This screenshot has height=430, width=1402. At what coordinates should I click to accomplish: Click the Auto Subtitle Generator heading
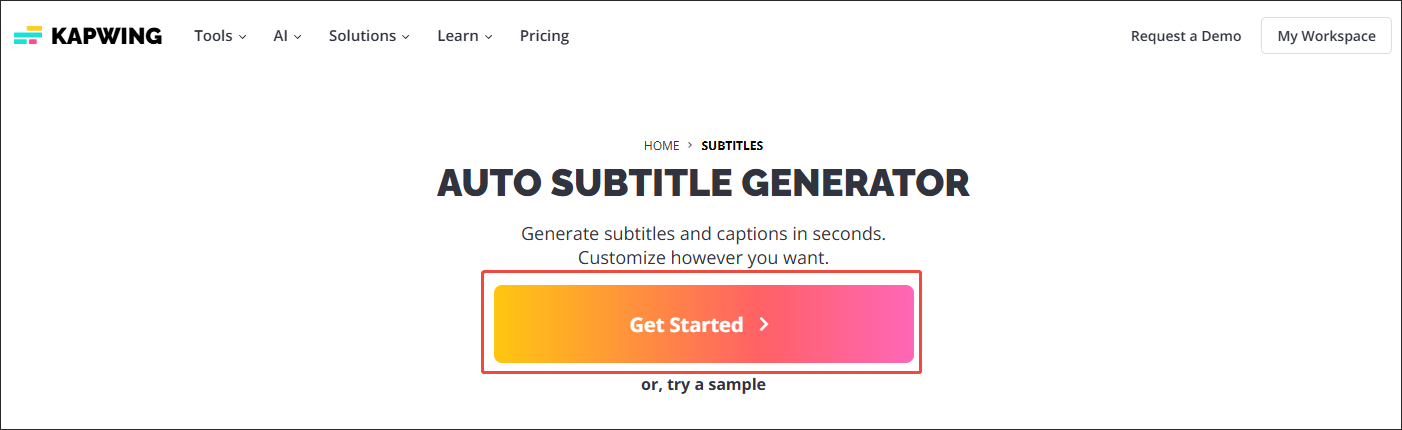[x=703, y=184]
